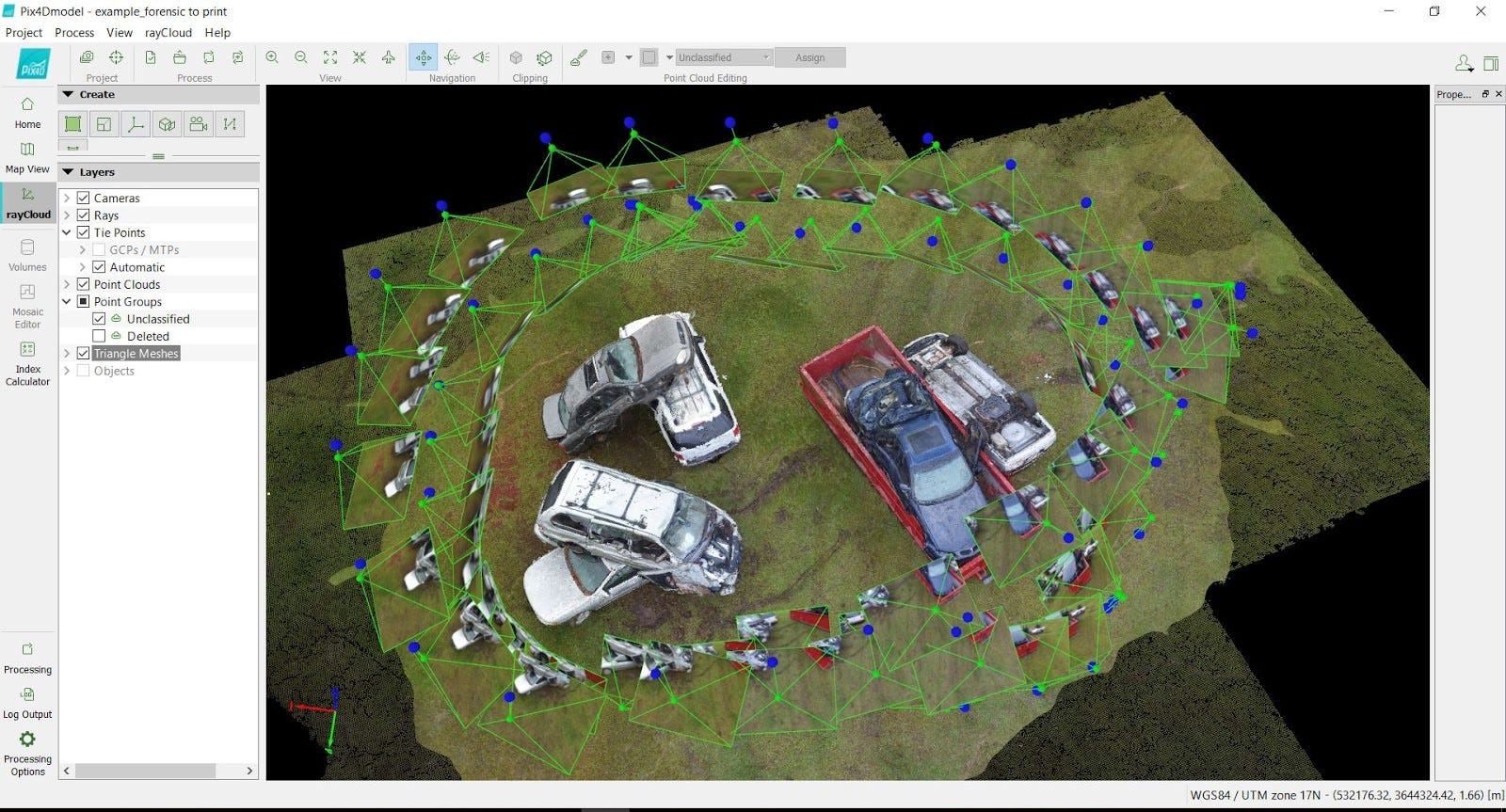Click the Layers panel horizontal scrollbar

point(146,771)
